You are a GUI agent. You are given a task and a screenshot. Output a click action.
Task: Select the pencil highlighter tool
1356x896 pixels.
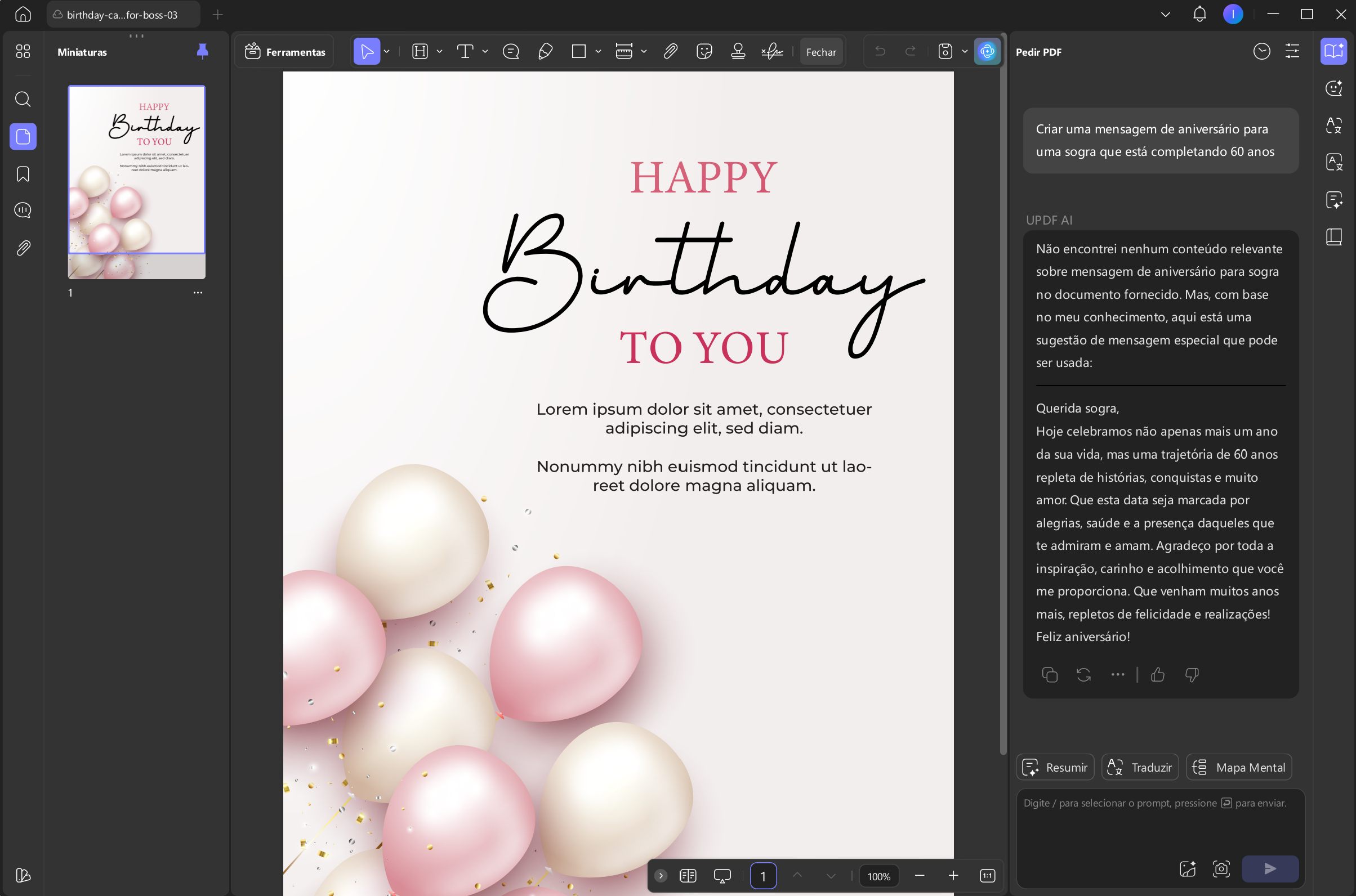point(545,51)
